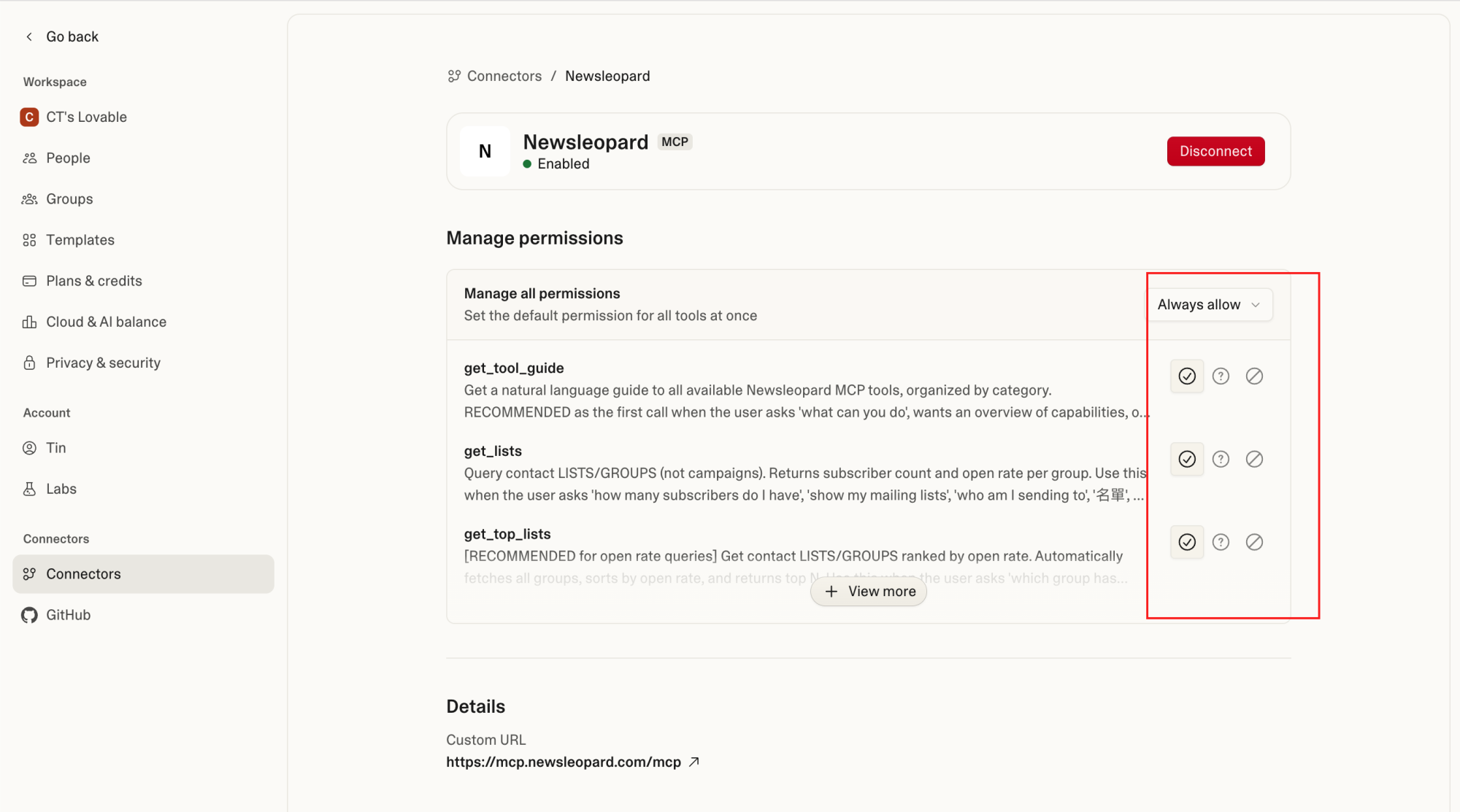This screenshot has height=812, width=1460.
Task: Click the Connectors breadcrumb link
Action: click(x=504, y=76)
